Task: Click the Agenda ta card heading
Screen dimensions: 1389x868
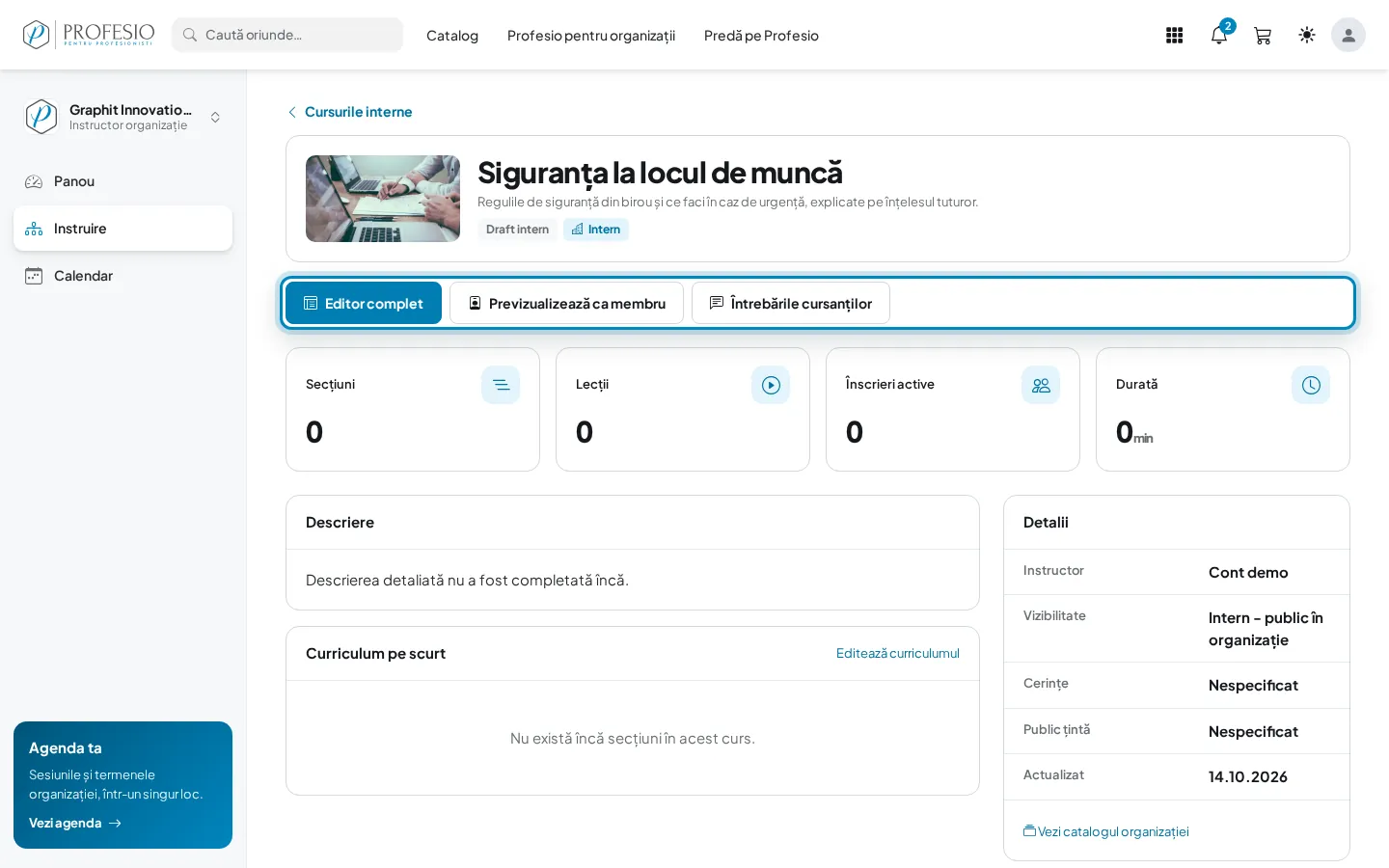Action: click(x=66, y=748)
